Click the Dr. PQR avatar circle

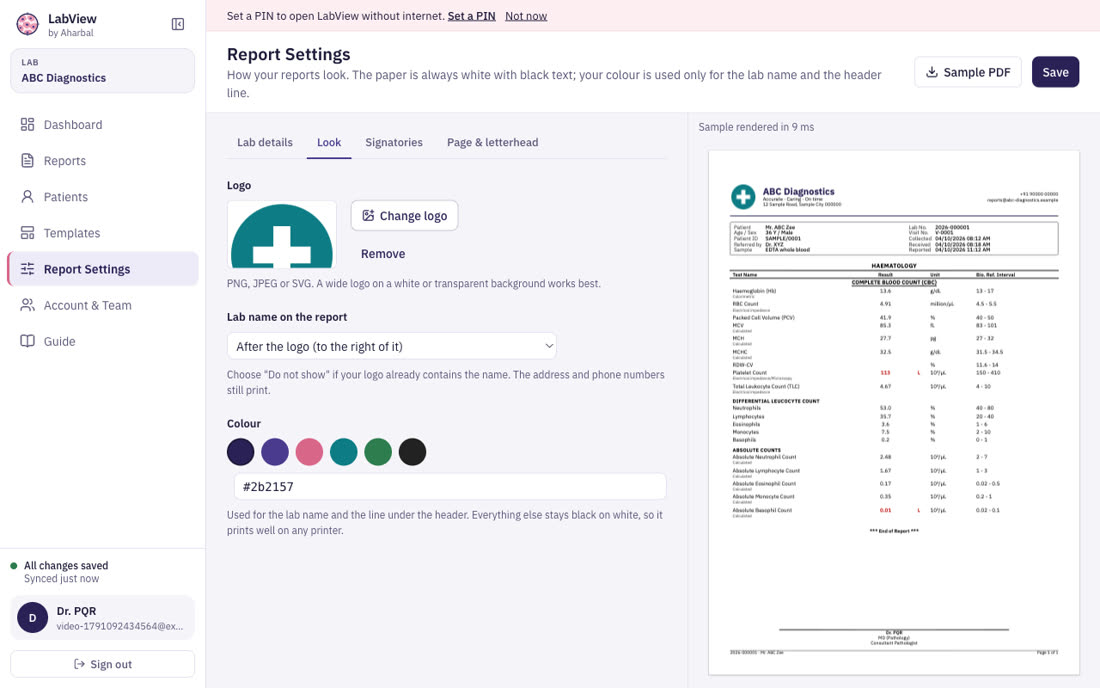click(x=32, y=618)
